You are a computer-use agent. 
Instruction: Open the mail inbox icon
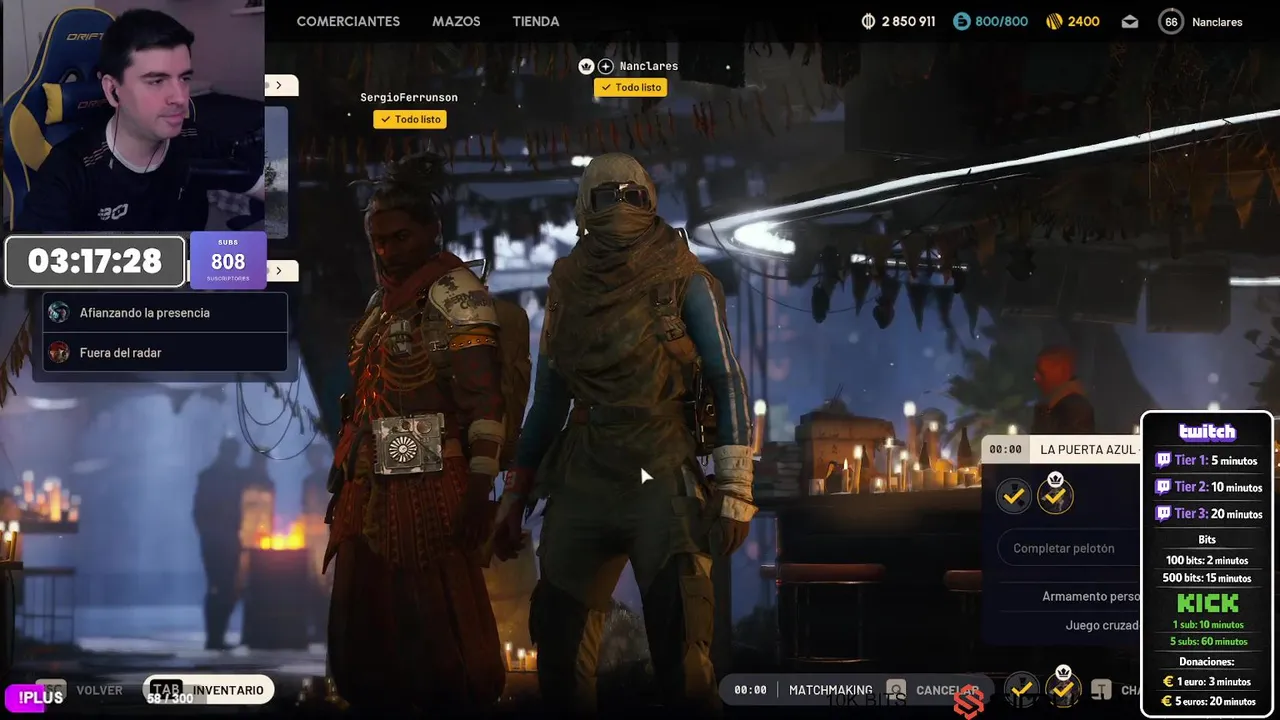(1130, 21)
